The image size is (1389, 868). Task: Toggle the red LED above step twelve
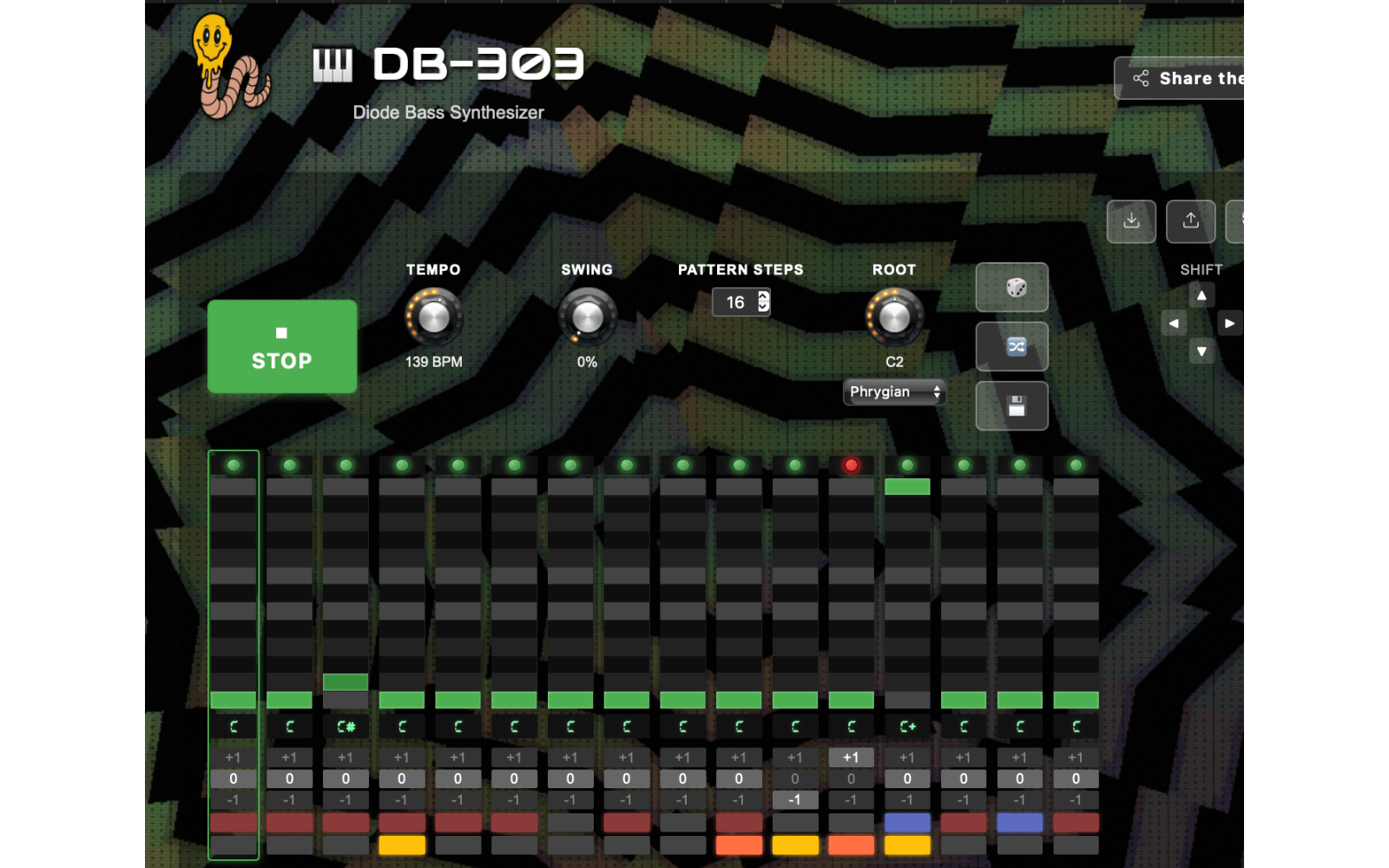coord(851,464)
